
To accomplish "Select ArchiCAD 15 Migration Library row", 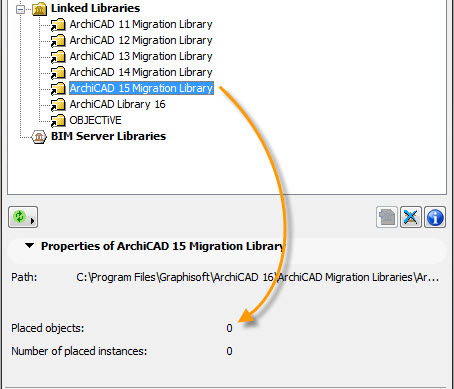I will pos(141,88).
